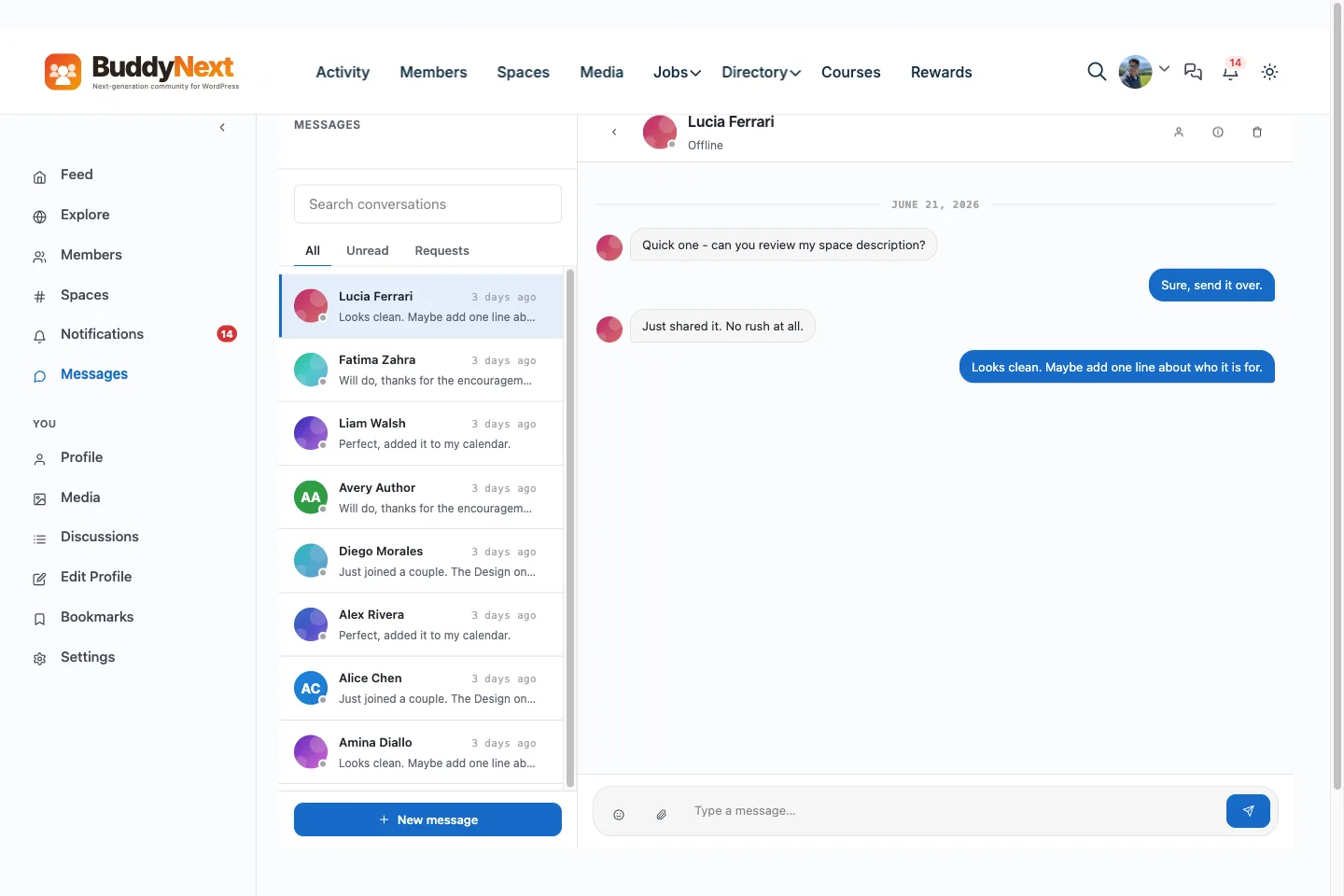This screenshot has width=1344, height=896.
Task: Open the Liam Walsh conversation
Action: pyautogui.click(x=421, y=433)
